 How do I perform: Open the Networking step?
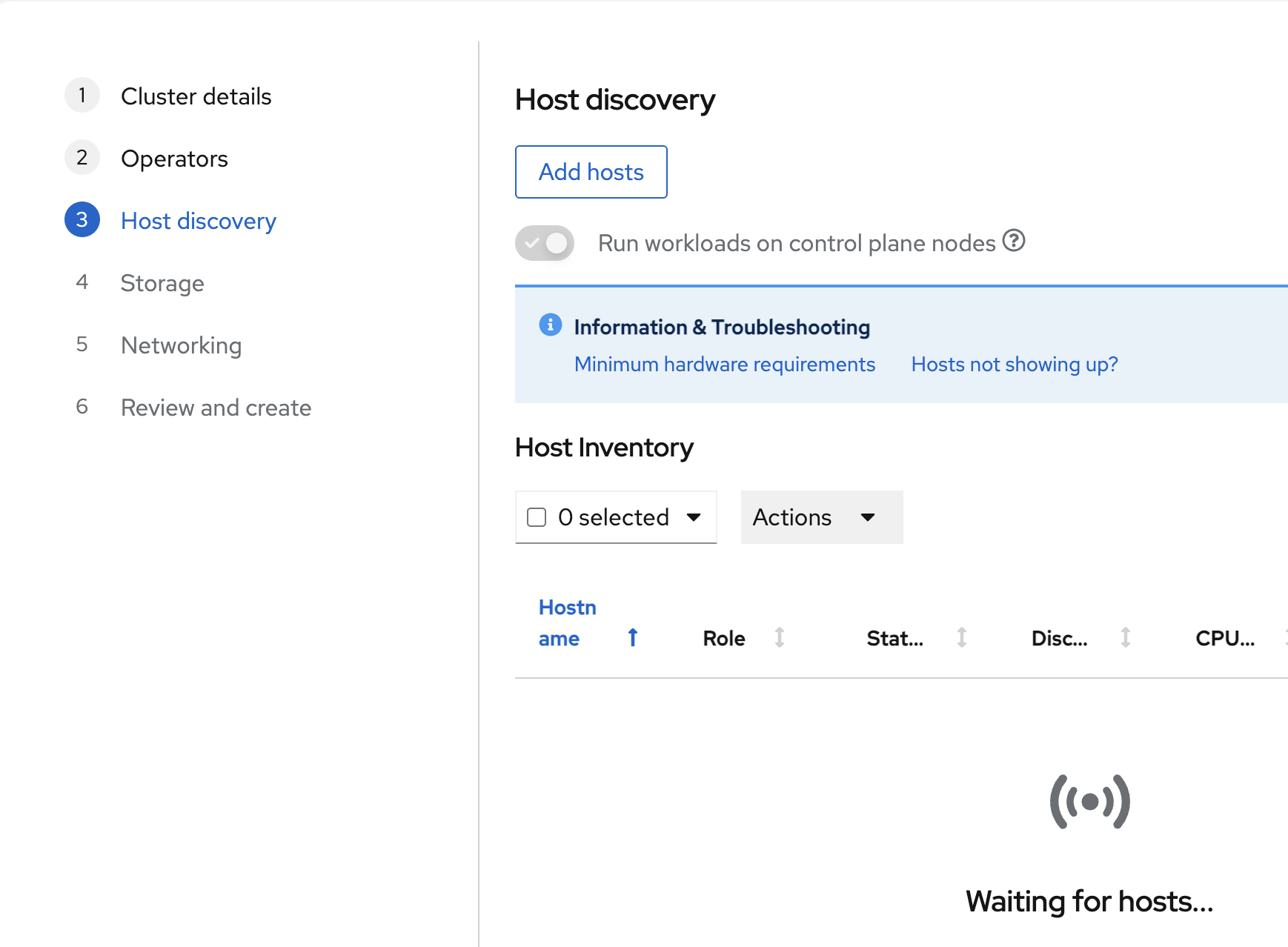pos(181,345)
